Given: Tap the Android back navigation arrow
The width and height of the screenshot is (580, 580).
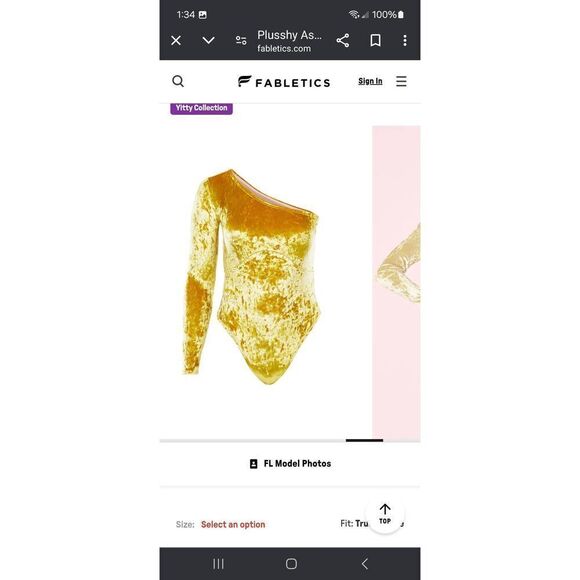Looking at the screenshot, I should [365, 564].
